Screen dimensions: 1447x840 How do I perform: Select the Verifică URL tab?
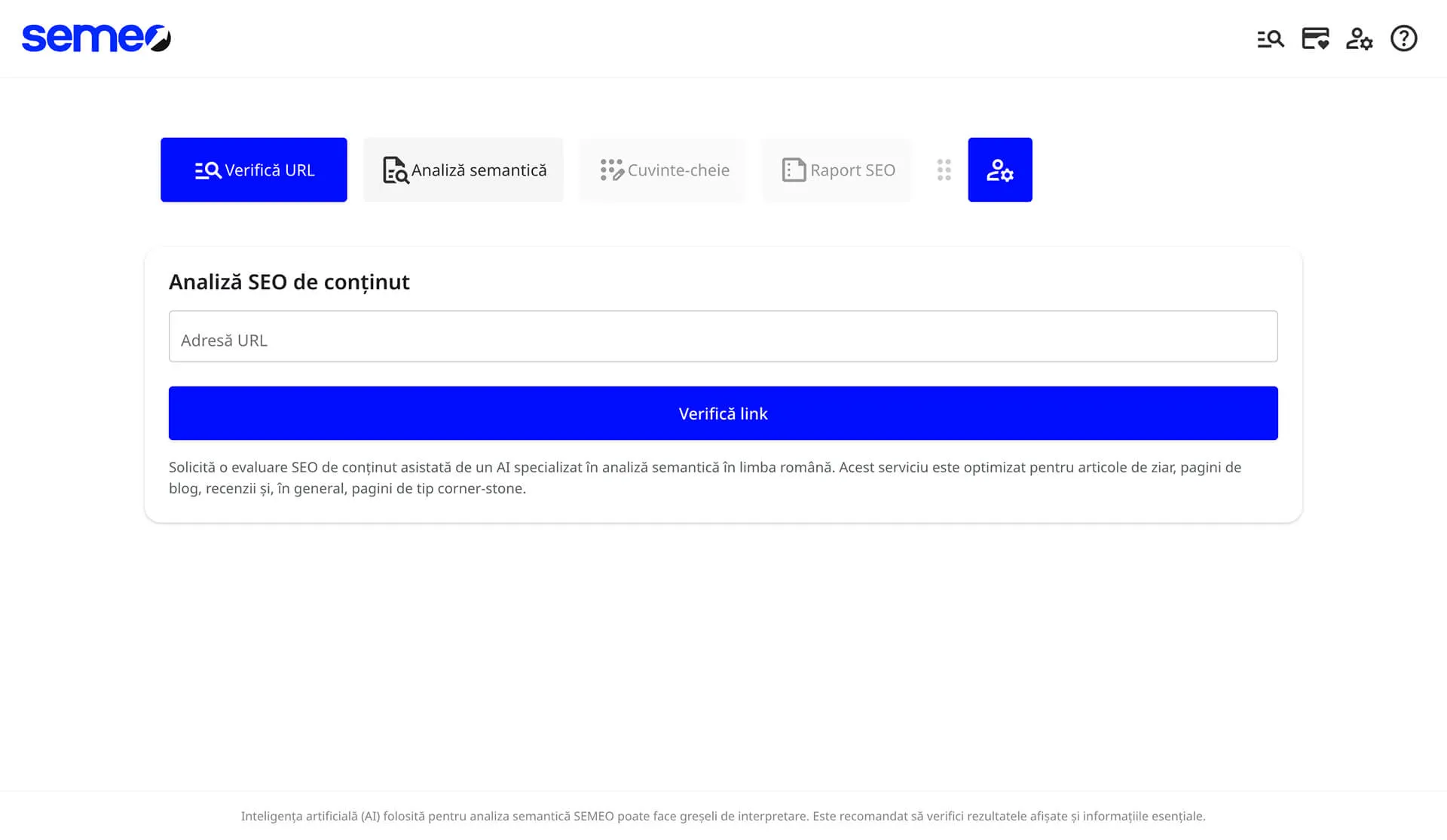253,170
